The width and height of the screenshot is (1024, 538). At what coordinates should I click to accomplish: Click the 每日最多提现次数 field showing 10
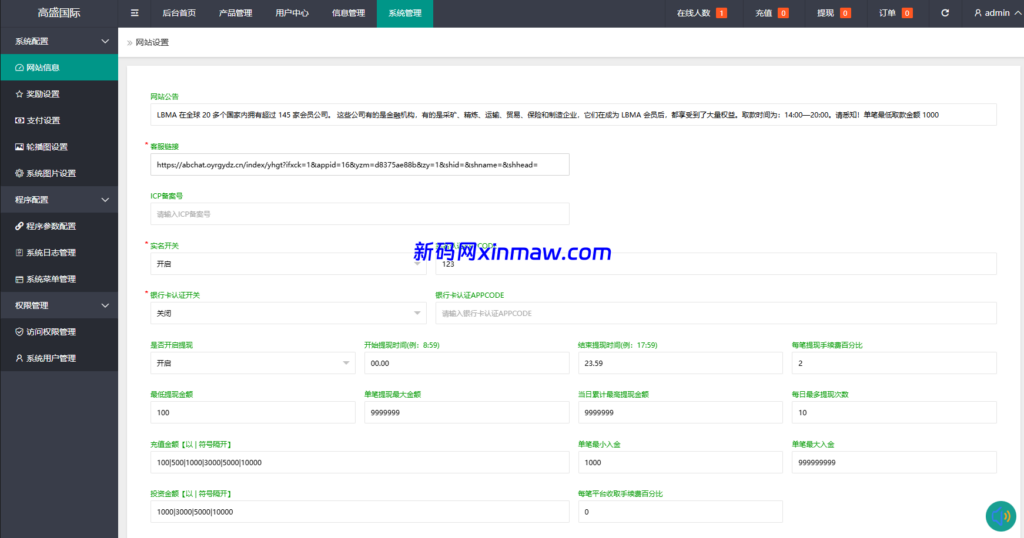pyautogui.click(x=894, y=413)
